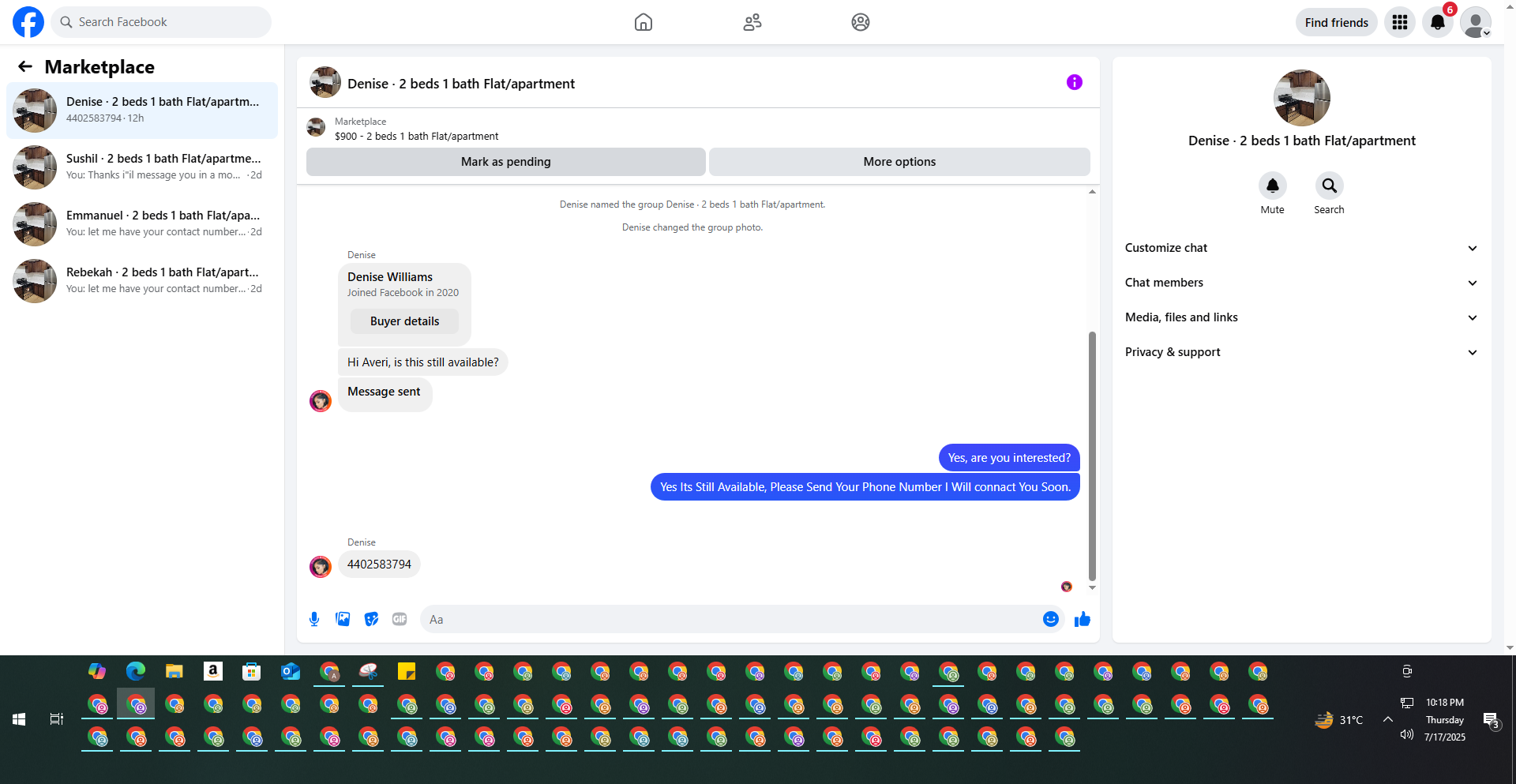Click the "Yes Its Still Available" sent message
This screenshot has width=1516, height=784.
coord(865,487)
